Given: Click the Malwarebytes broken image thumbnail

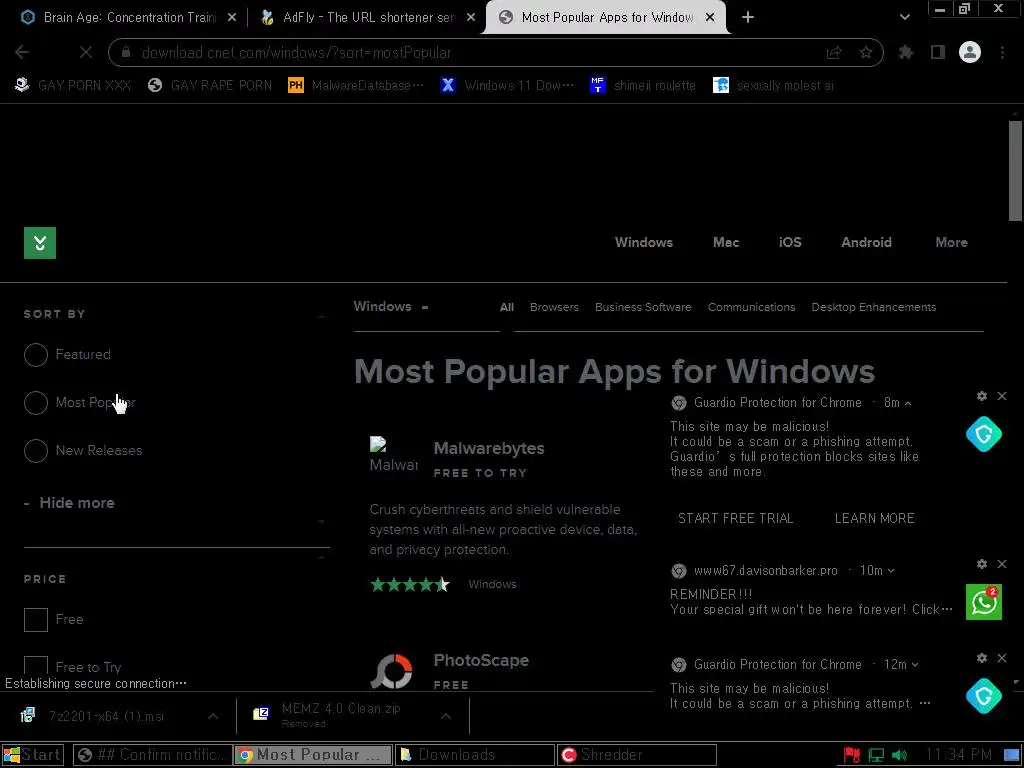Looking at the screenshot, I should click(x=393, y=455).
